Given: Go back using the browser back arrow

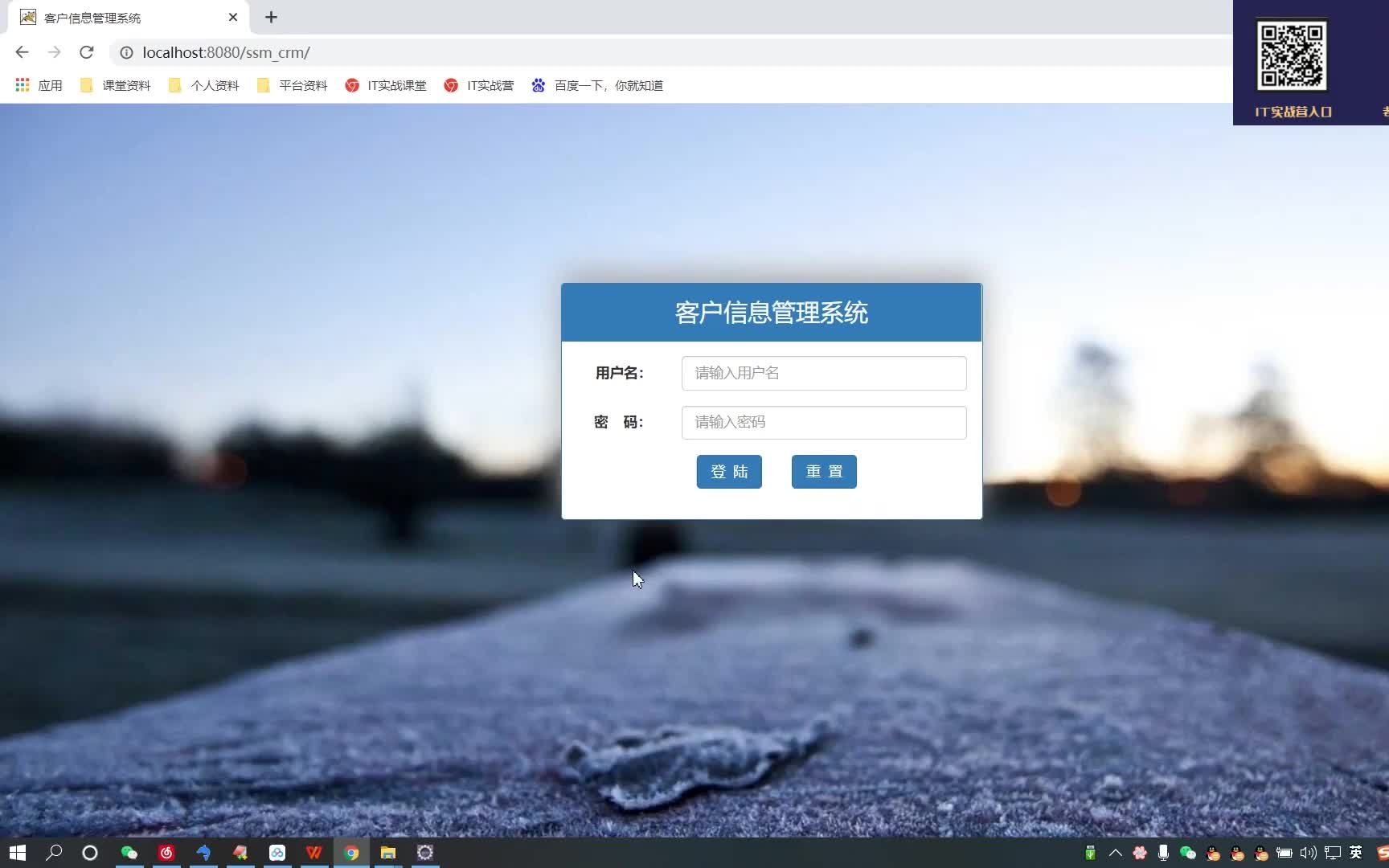Looking at the screenshot, I should 22,52.
